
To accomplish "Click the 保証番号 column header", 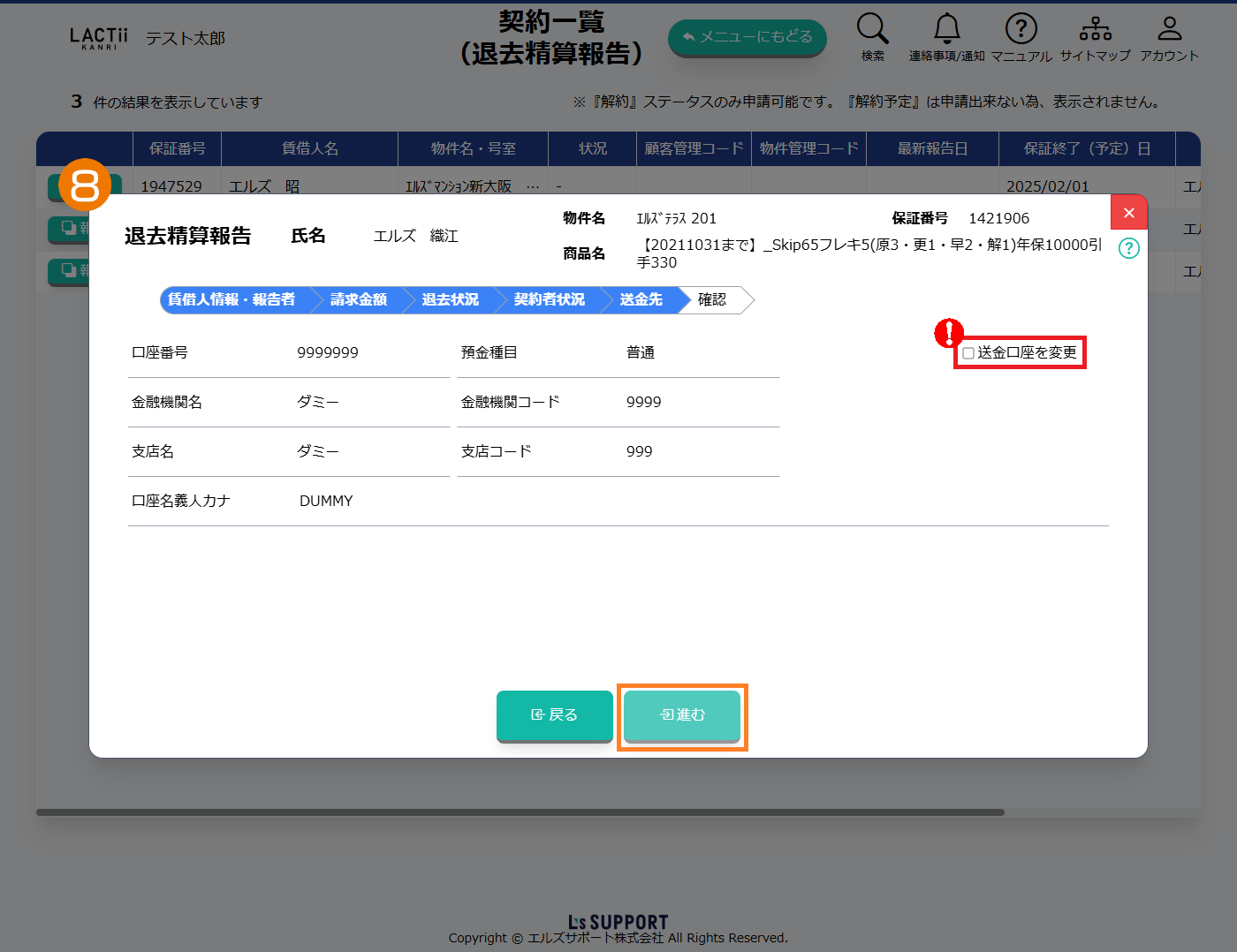I will 177,148.
